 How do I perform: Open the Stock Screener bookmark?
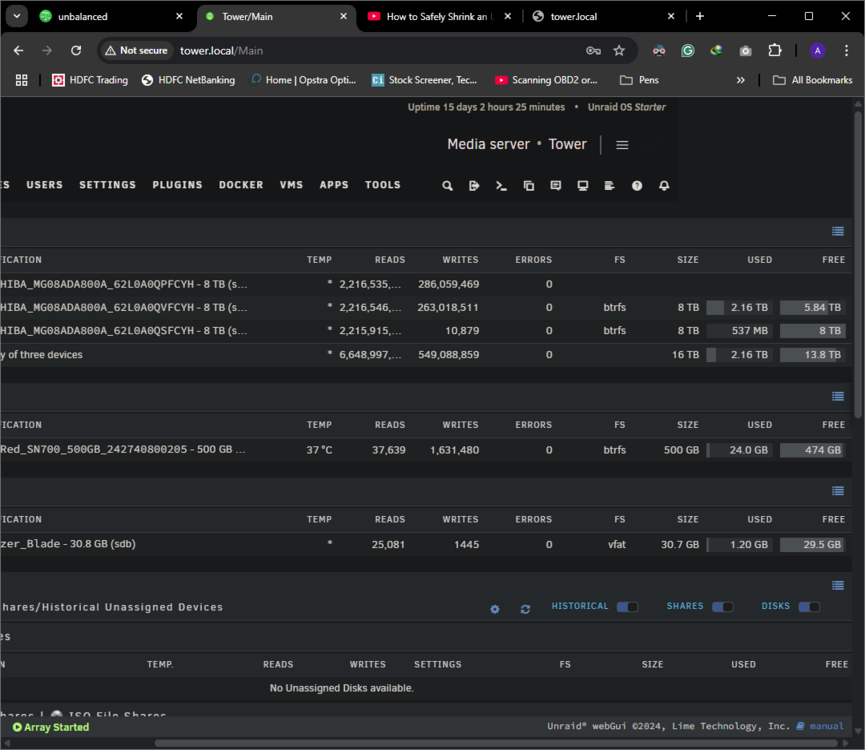[424, 81]
